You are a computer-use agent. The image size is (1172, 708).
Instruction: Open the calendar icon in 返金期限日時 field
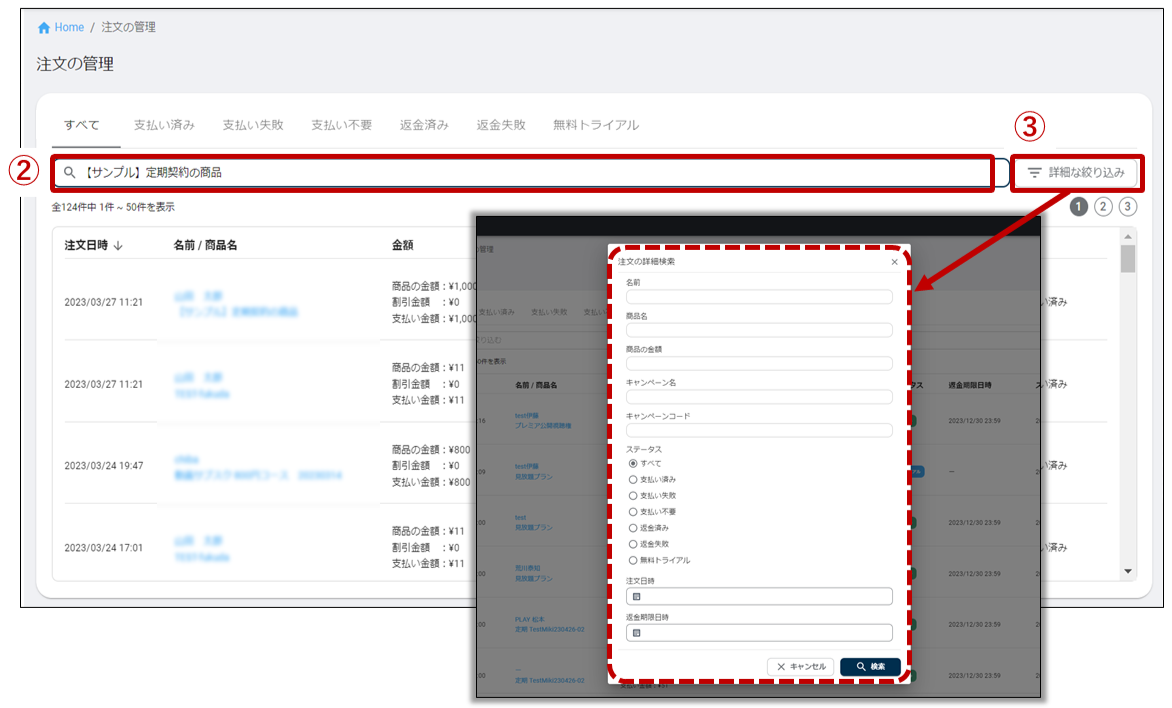coord(636,633)
